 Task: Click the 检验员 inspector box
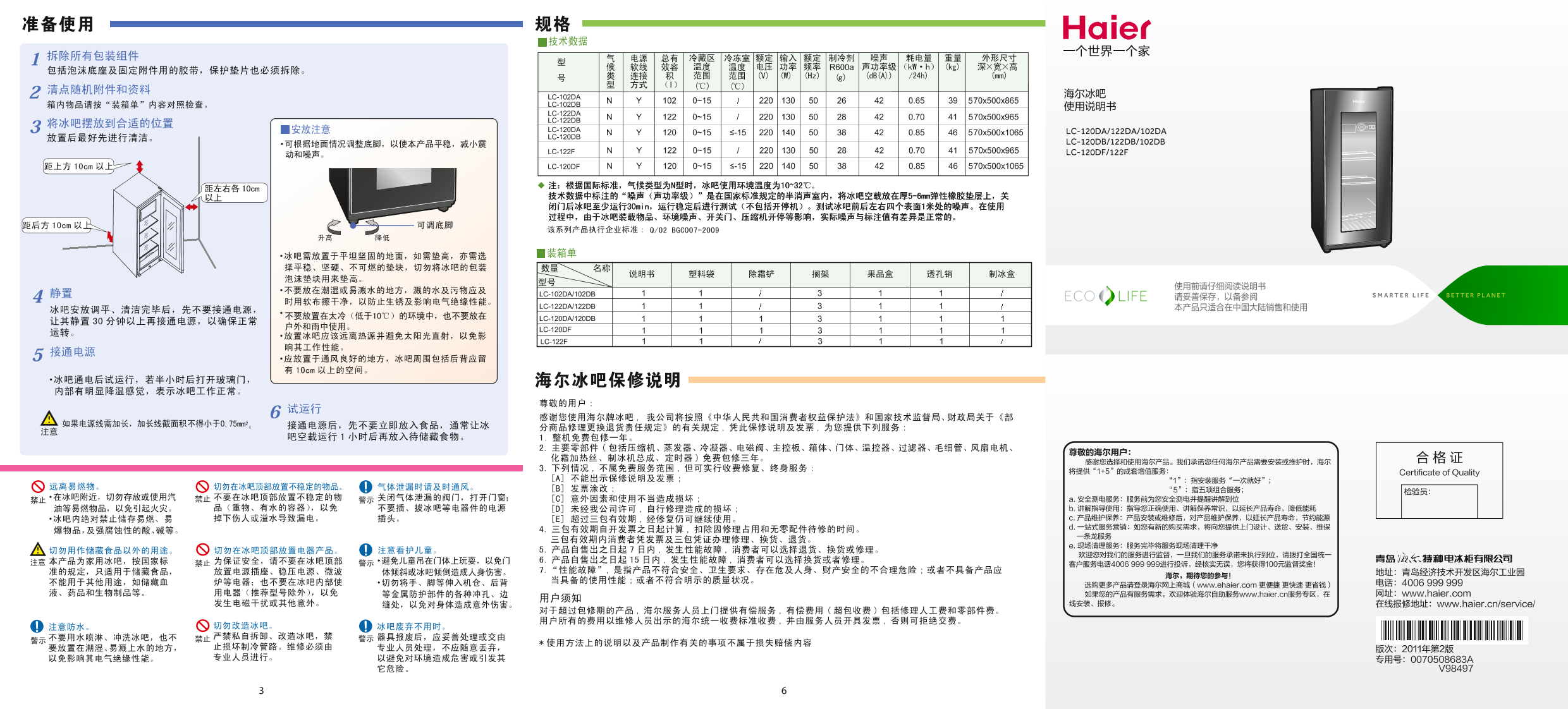pos(1440,501)
